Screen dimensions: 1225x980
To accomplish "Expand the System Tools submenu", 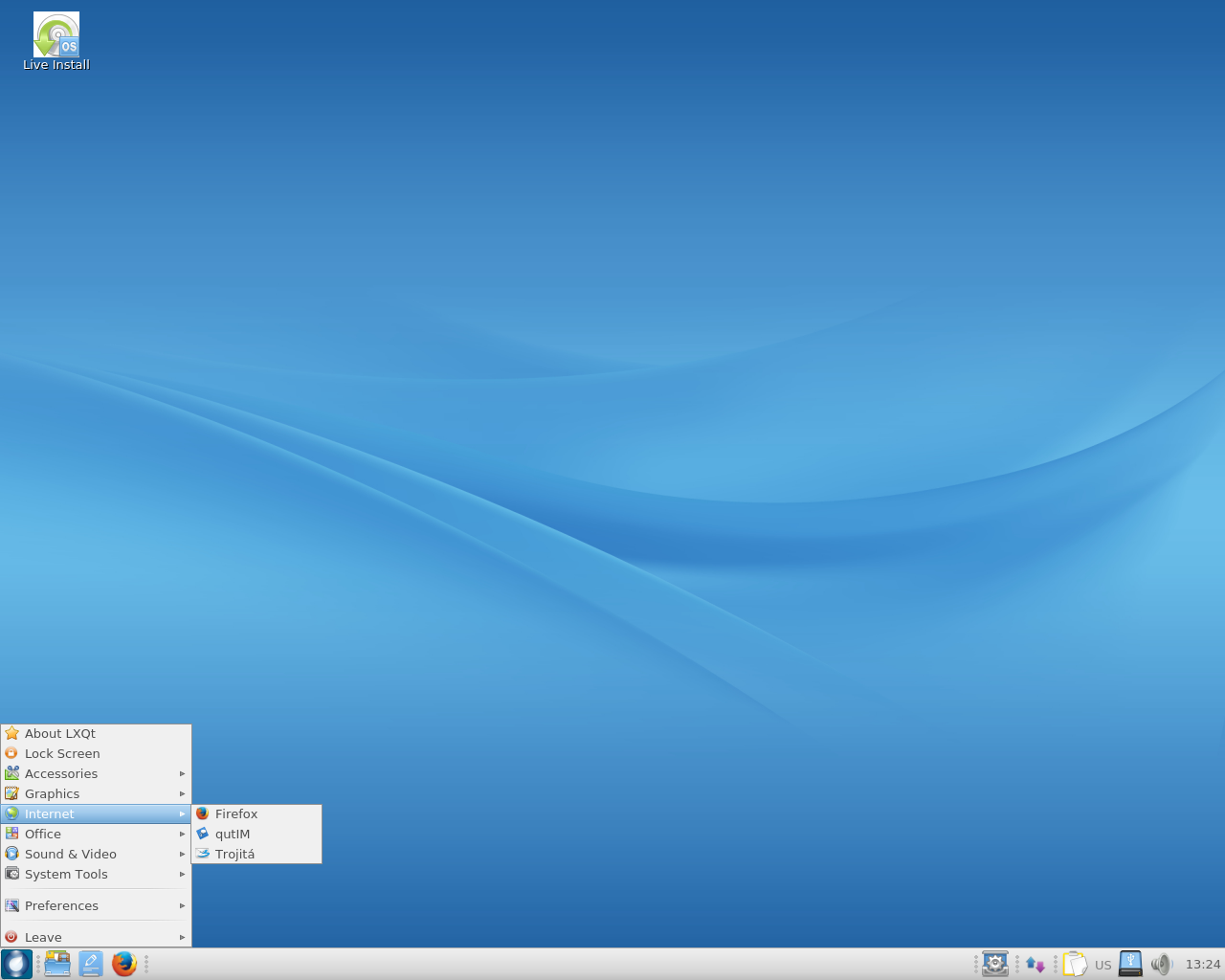I will point(96,874).
